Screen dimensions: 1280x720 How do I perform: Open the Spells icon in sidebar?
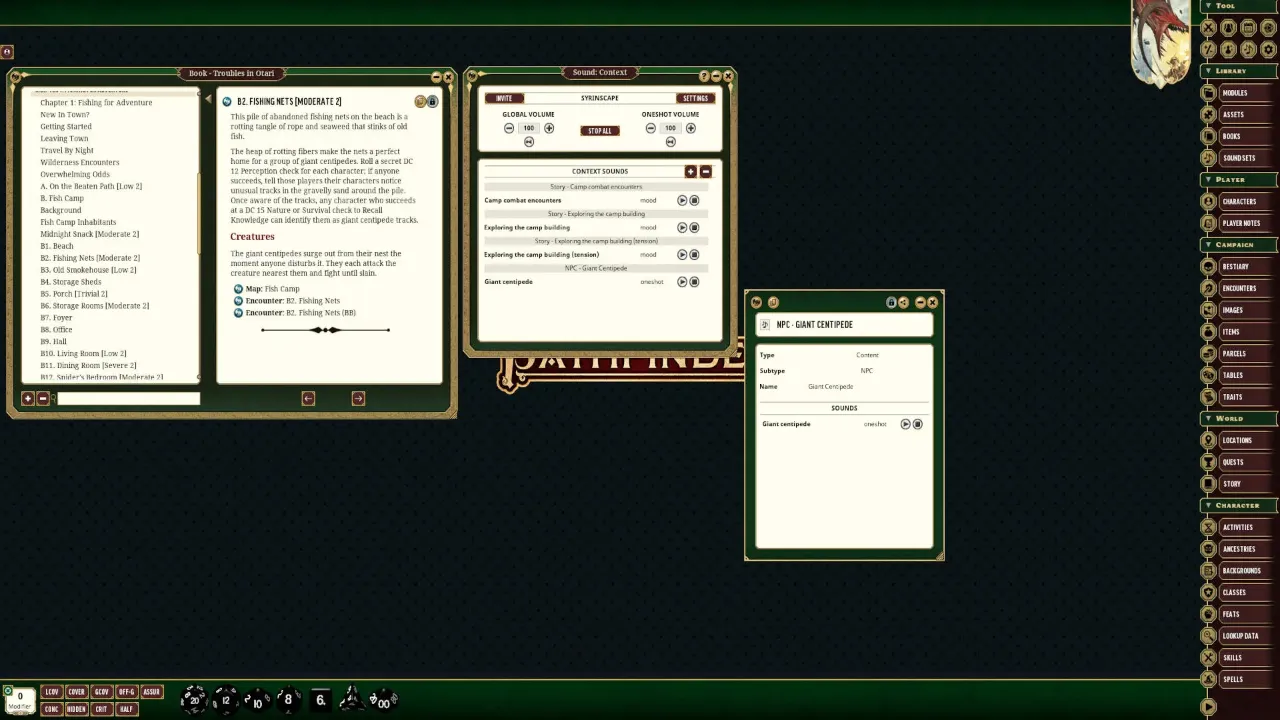pos(1209,679)
